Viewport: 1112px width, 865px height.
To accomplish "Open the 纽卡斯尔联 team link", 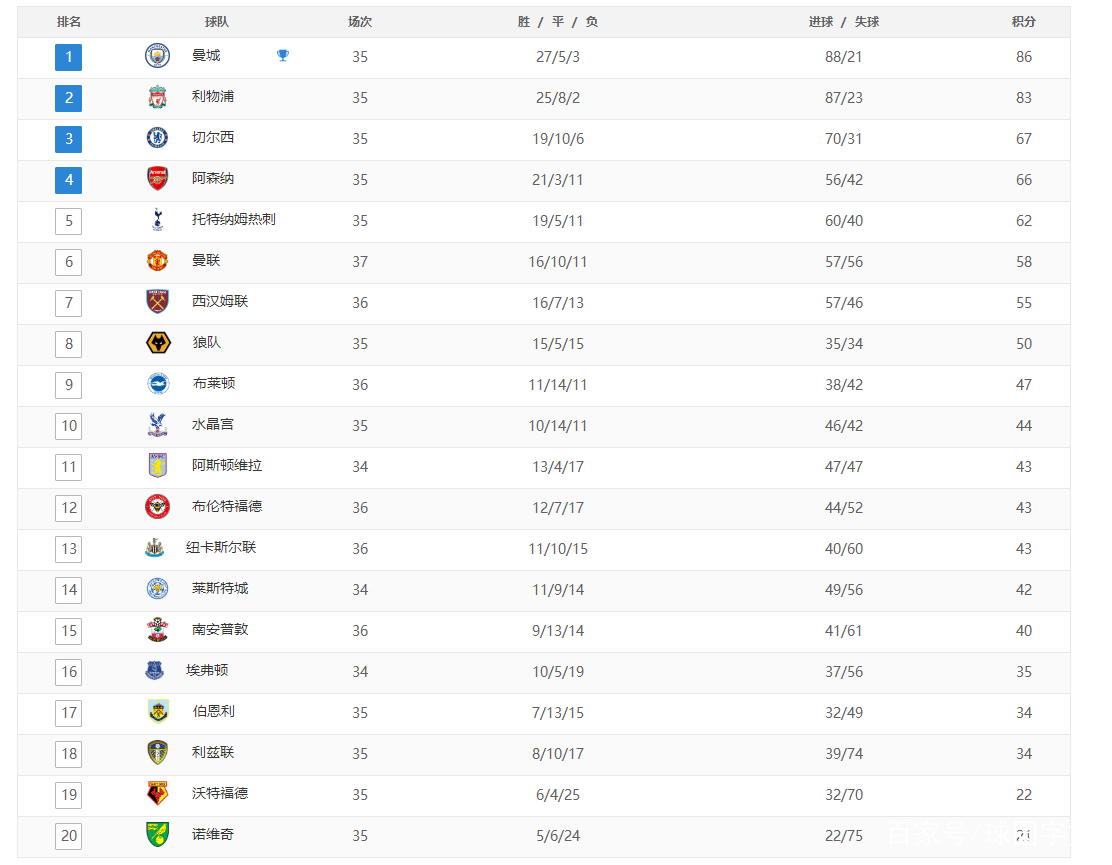I will click(221, 547).
